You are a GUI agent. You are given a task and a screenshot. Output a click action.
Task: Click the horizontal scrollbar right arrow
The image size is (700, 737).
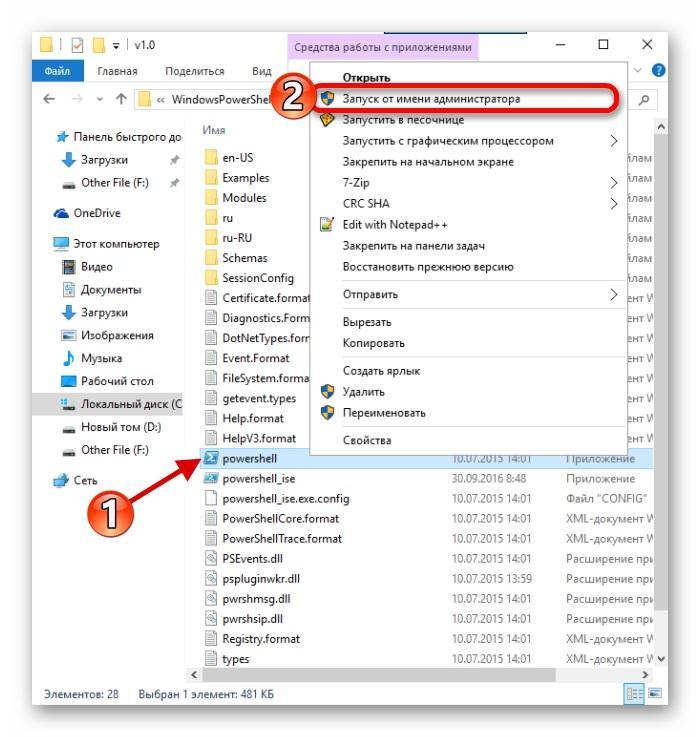coord(645,674)
